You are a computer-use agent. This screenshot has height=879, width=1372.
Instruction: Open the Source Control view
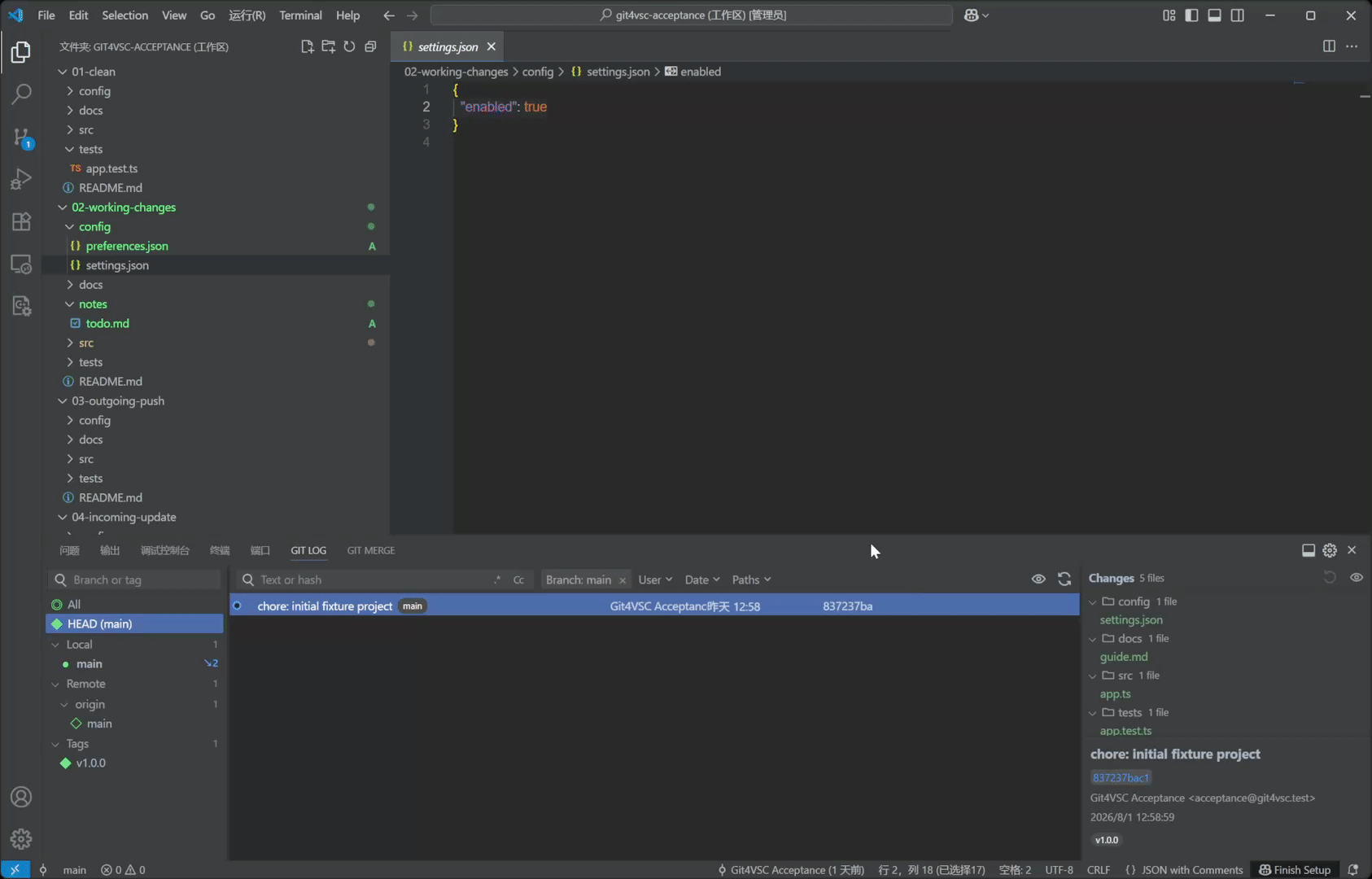[21, 137]
